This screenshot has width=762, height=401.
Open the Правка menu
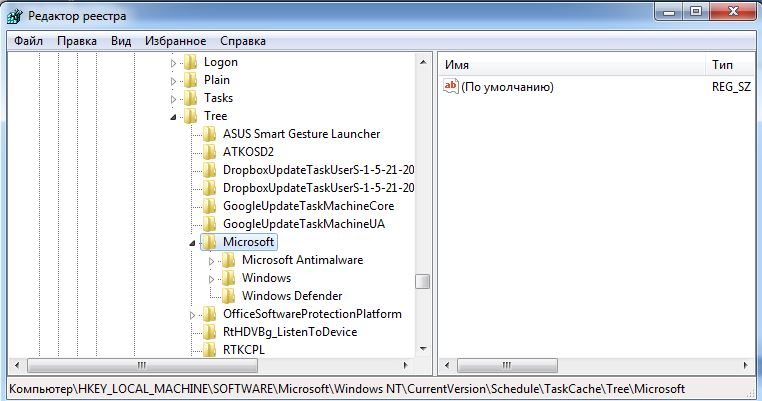coord(77,41)
